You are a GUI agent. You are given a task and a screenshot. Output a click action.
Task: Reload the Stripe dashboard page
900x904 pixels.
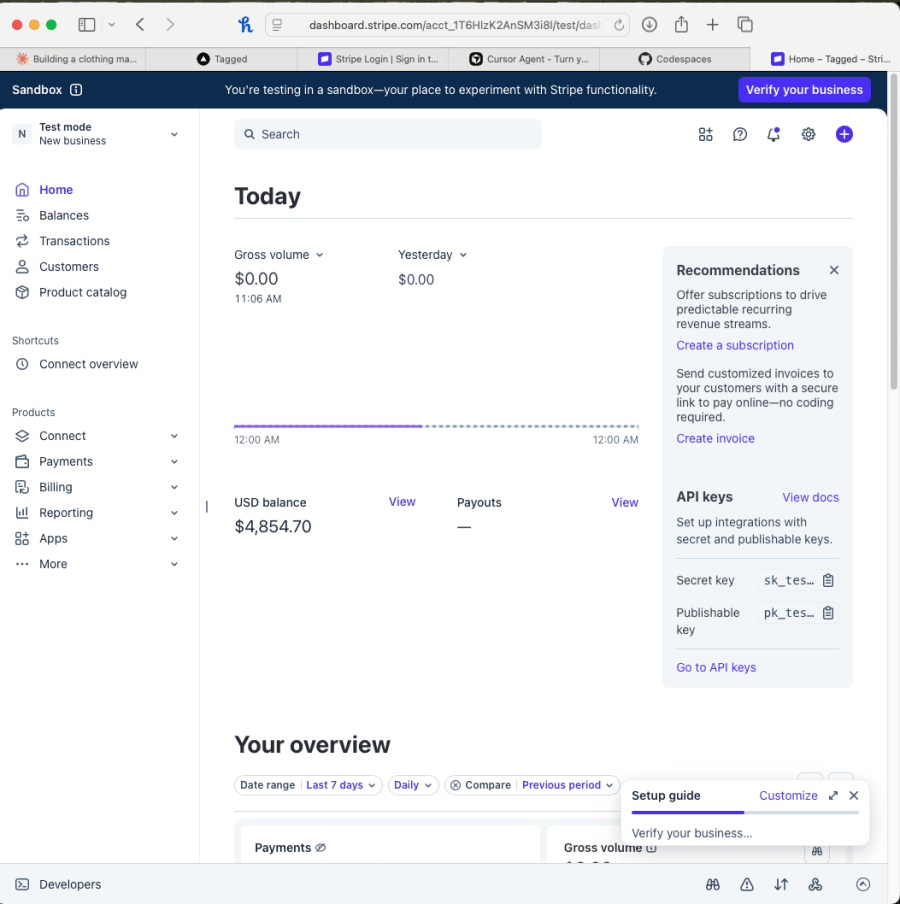[x=619, y=25]
